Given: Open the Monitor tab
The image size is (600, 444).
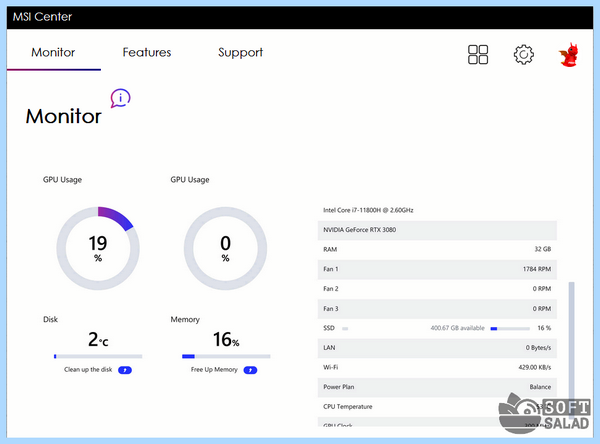Looking at the screenshot, I should pyautogui.click(x=53, y=52).
